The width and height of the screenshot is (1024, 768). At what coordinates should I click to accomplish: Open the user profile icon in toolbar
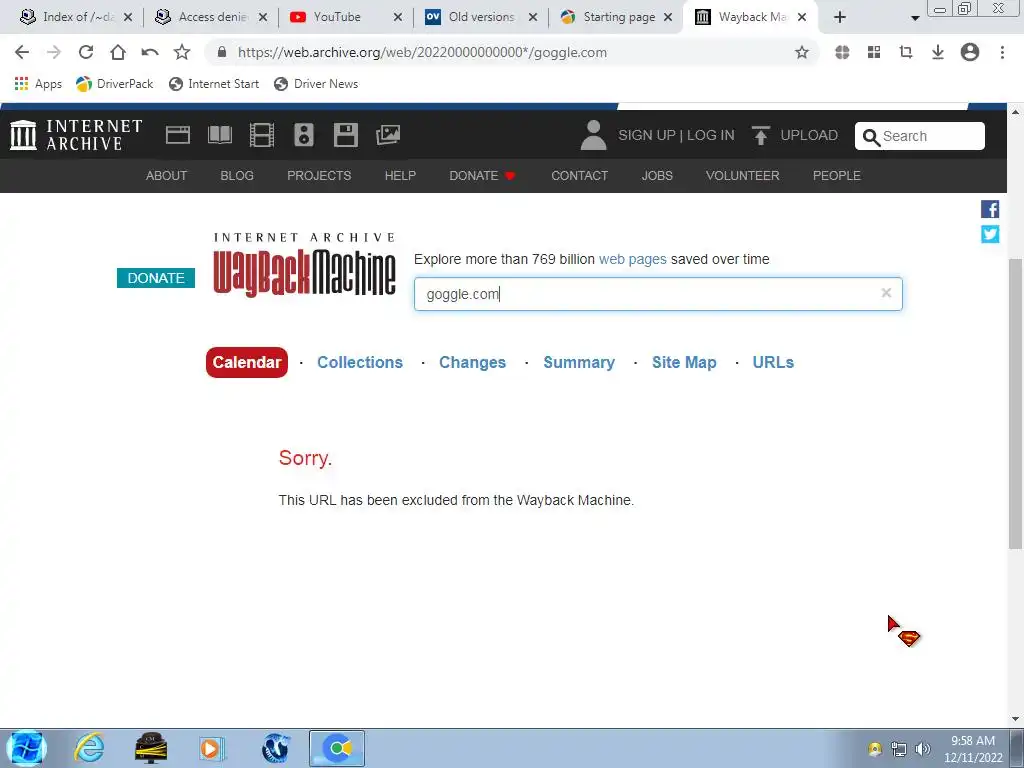(x=970, y=52)
